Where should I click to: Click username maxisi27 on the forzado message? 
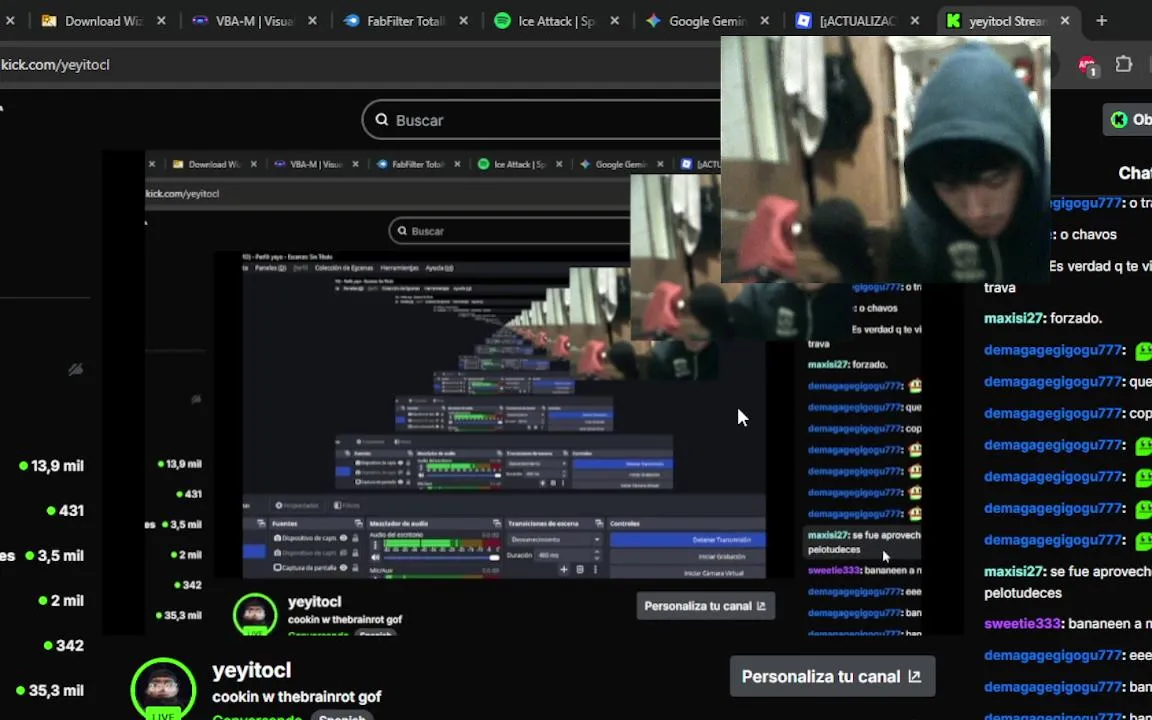[1013, 318]
